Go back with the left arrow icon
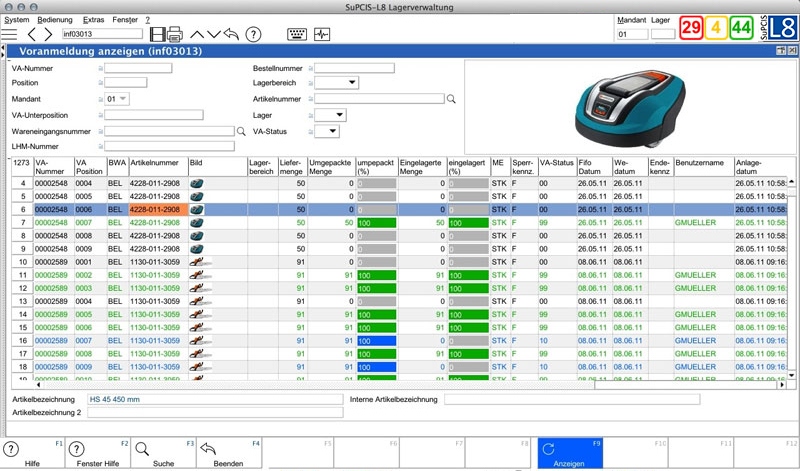Image resolution: width=800 pixels, height=471 pixels. [32, 34]
